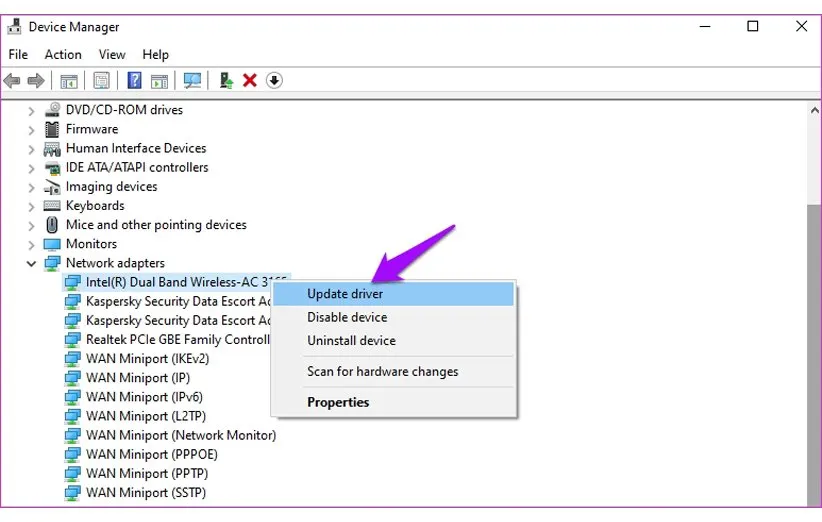Expand the DVD/CD-ROM drives node
The height and width of the screenshot is (522, 822).
(31, 111)
